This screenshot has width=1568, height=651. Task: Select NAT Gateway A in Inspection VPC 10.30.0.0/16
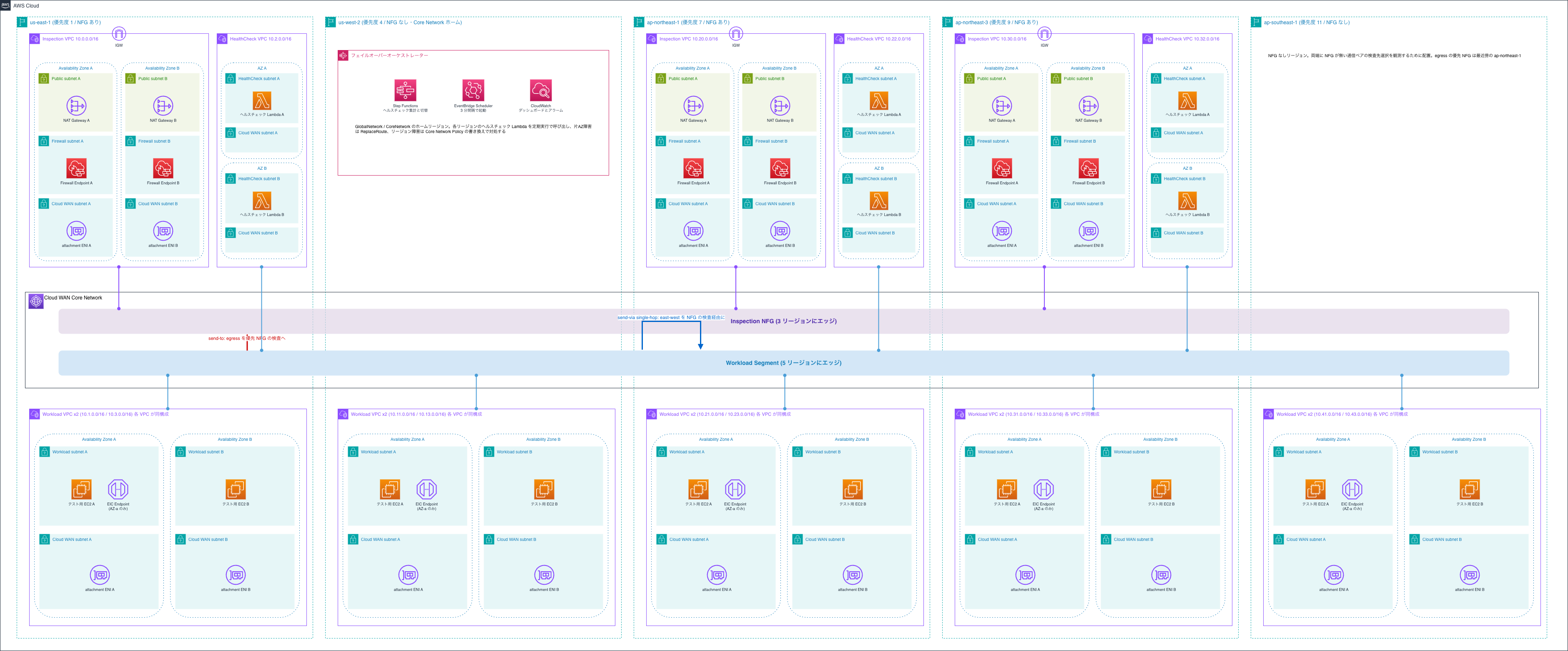click(x=1002, y=106)
